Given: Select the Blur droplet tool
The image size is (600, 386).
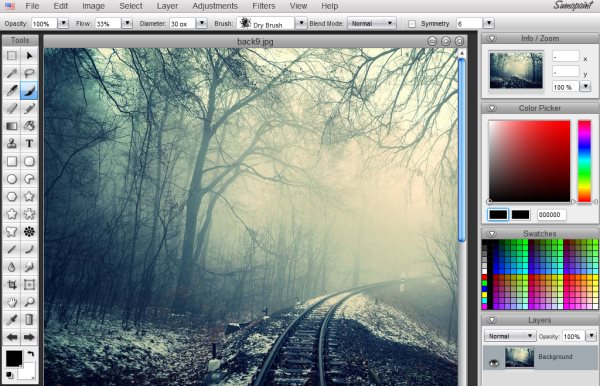Looking at the screenshot, I should tap(12, 267).
